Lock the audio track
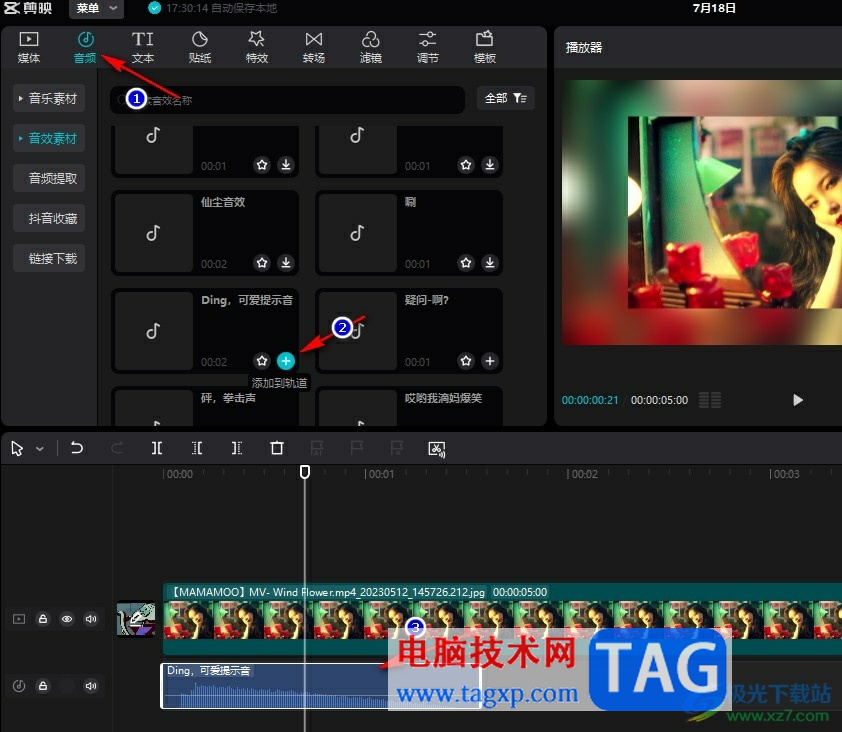The image size is (842, 732). (43, 686)
